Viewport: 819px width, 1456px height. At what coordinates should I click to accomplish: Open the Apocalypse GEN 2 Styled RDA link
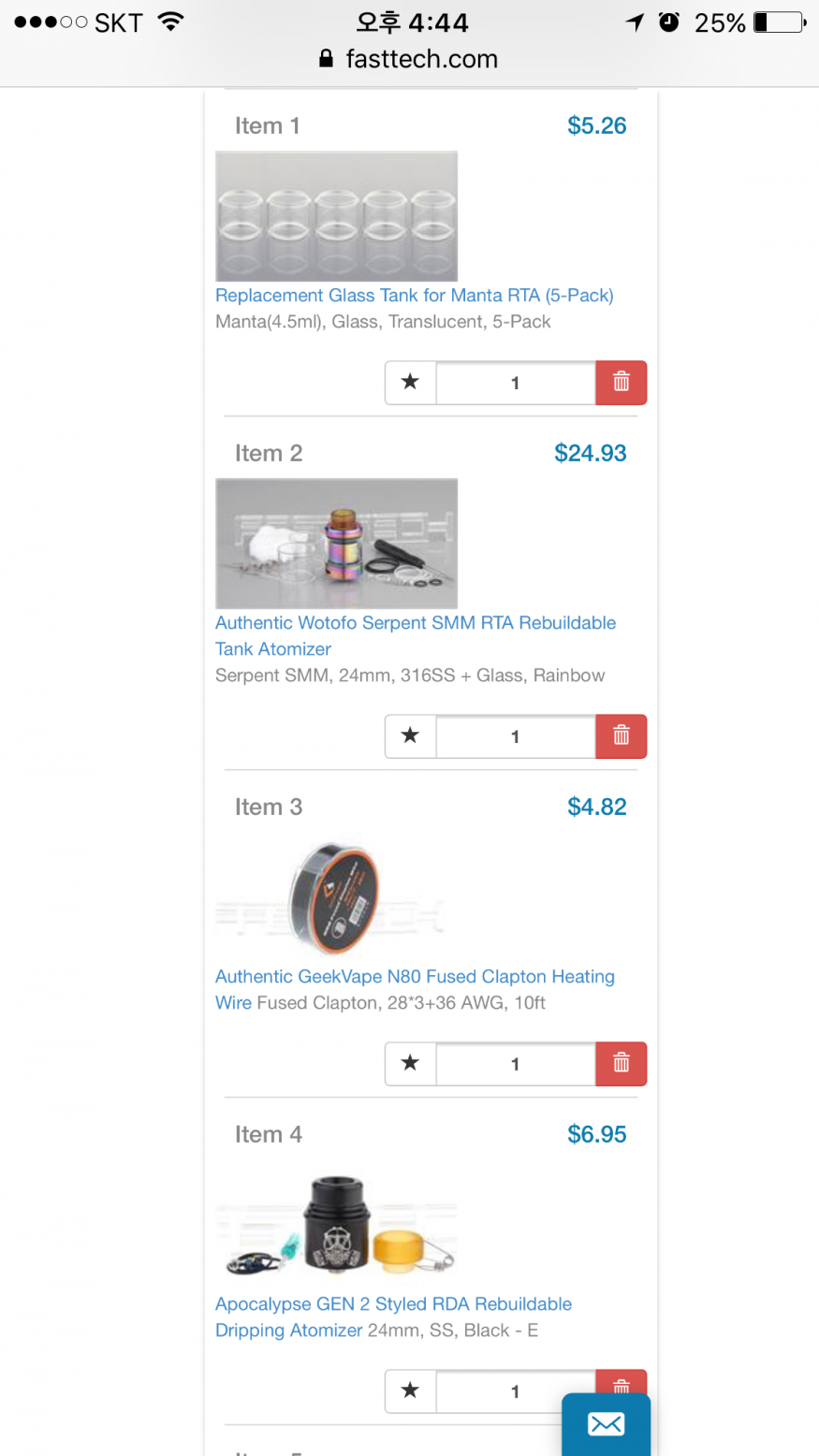393,1317
